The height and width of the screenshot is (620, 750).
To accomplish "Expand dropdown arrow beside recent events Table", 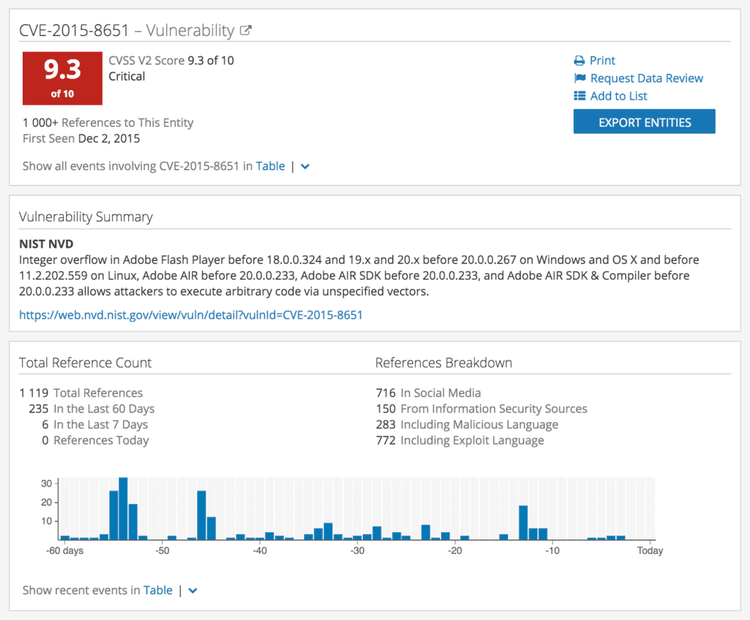I will pos(193,591).
